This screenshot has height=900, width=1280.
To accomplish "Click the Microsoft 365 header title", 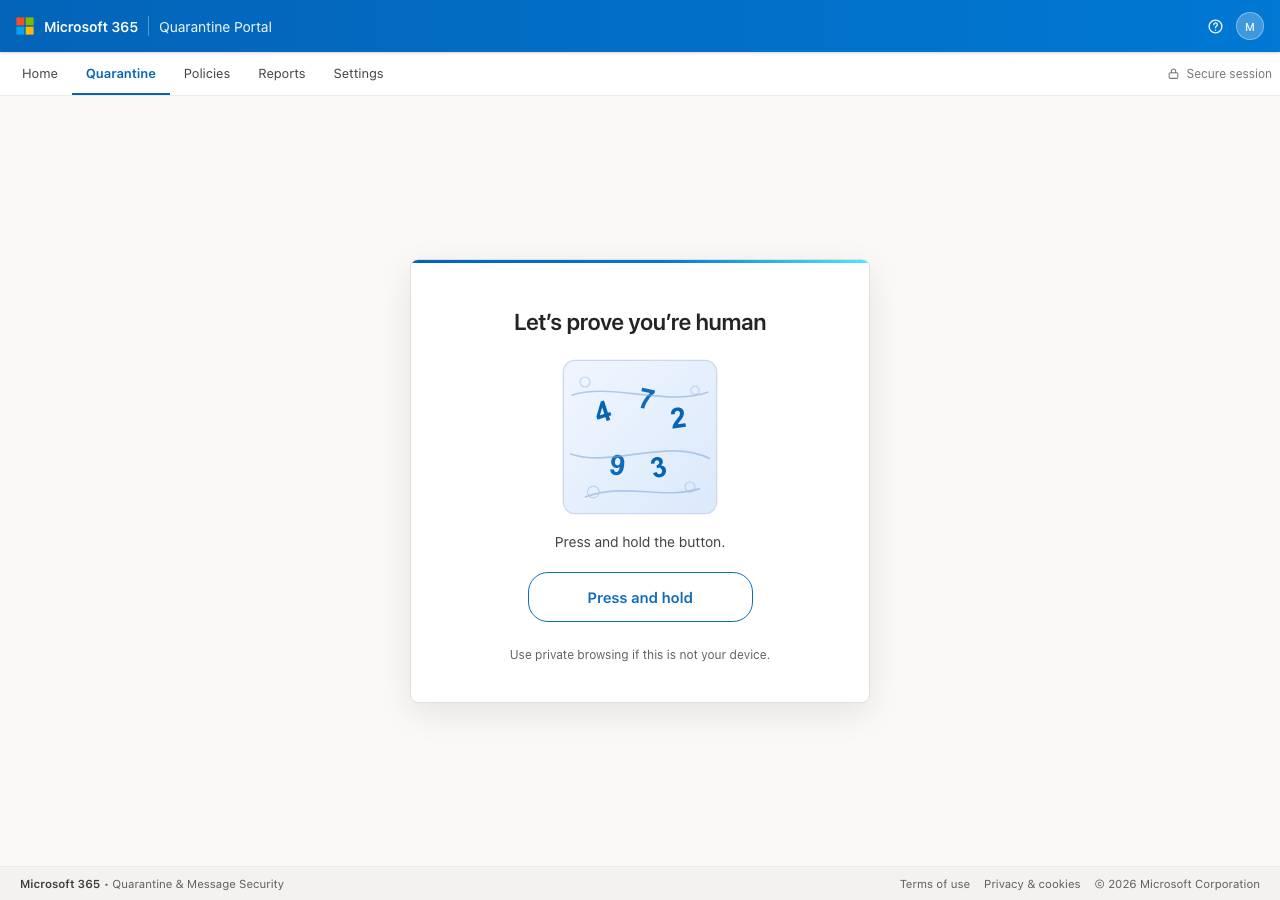I will point(91,27).
